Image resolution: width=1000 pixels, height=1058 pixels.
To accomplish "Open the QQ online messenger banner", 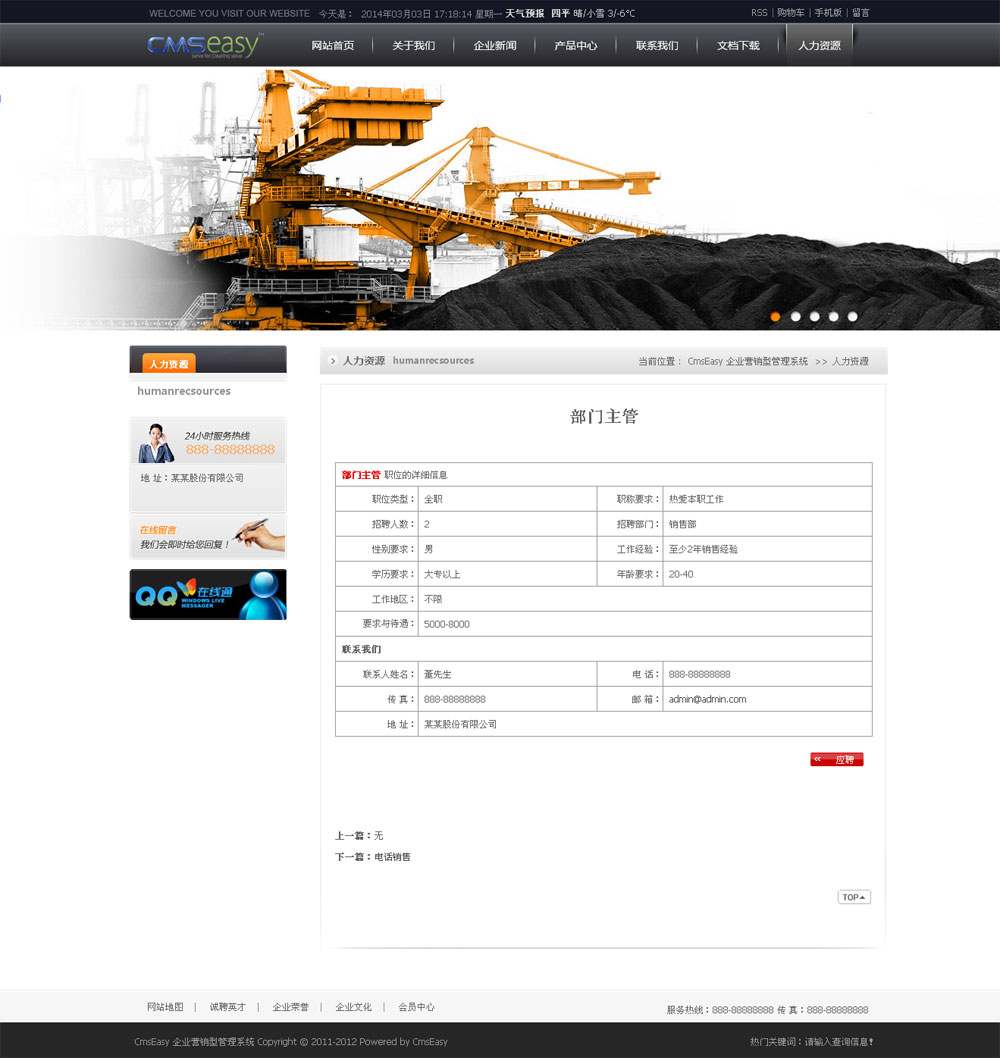I will 208,595.
